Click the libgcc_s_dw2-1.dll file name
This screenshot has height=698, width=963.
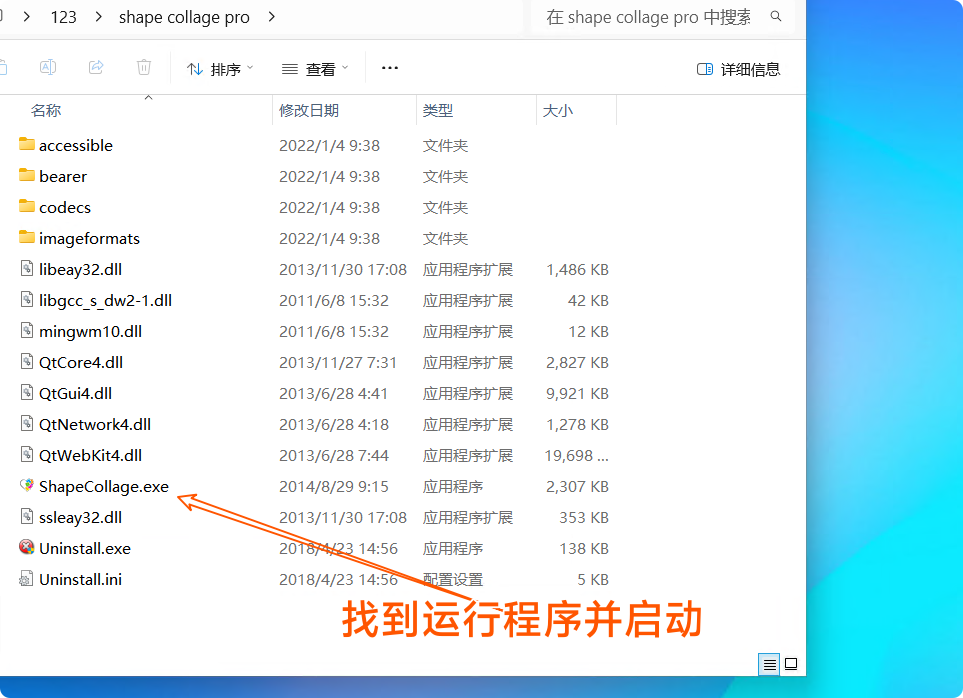(x=105, y=301)
